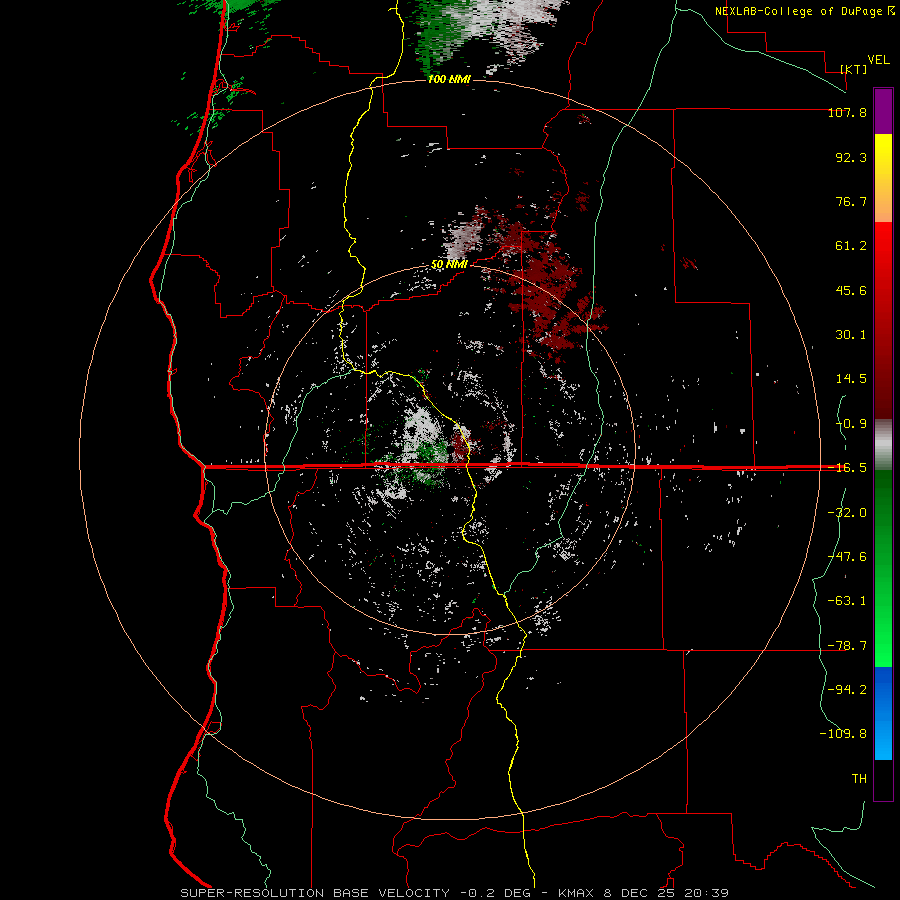Click the -63.1 velocity legend value
Image resolution: width=900 pixels, height=900 pixels.
(847, 601)
